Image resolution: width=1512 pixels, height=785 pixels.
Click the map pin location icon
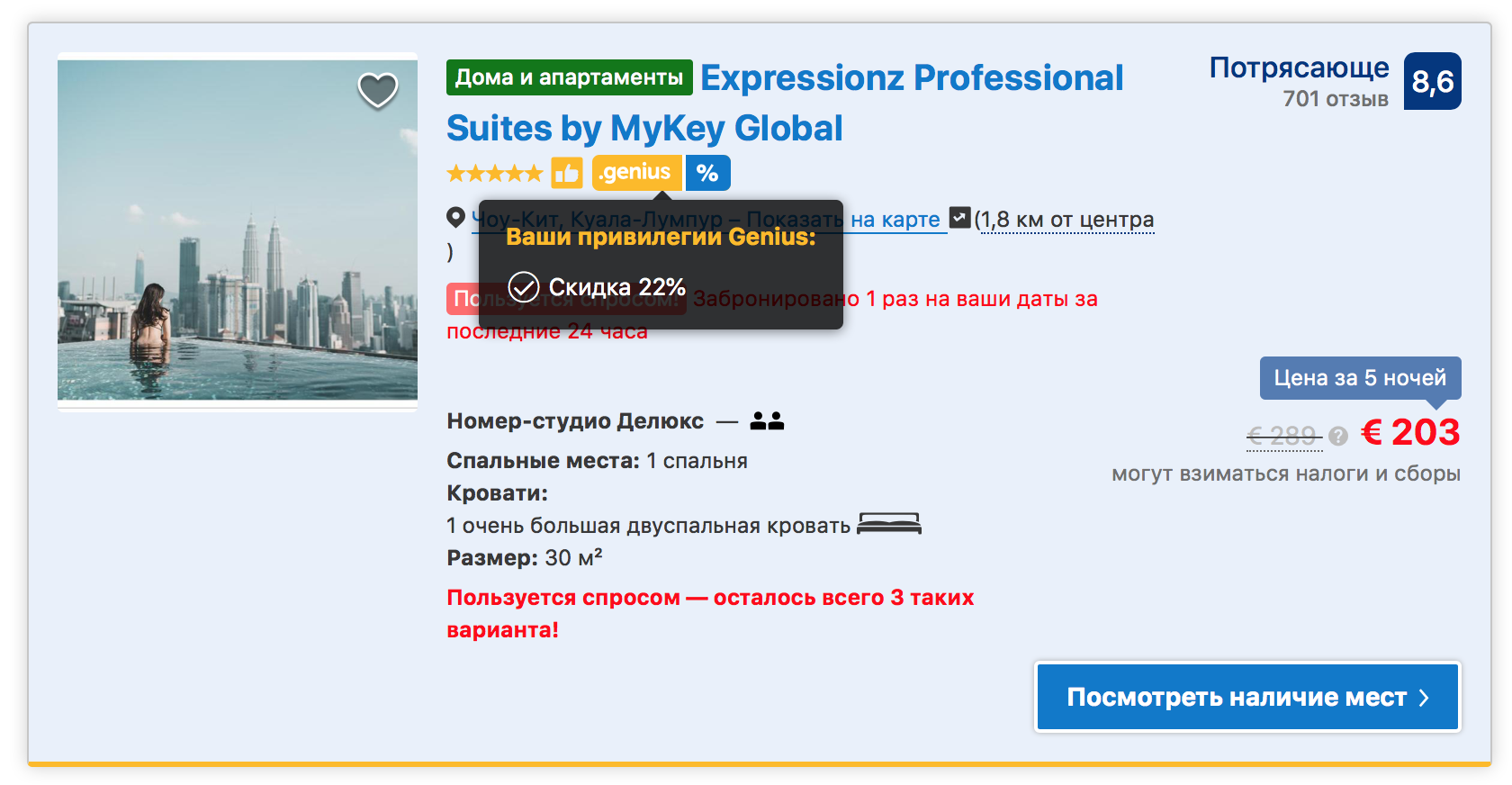pyautogui.click(x=456, y=218)
